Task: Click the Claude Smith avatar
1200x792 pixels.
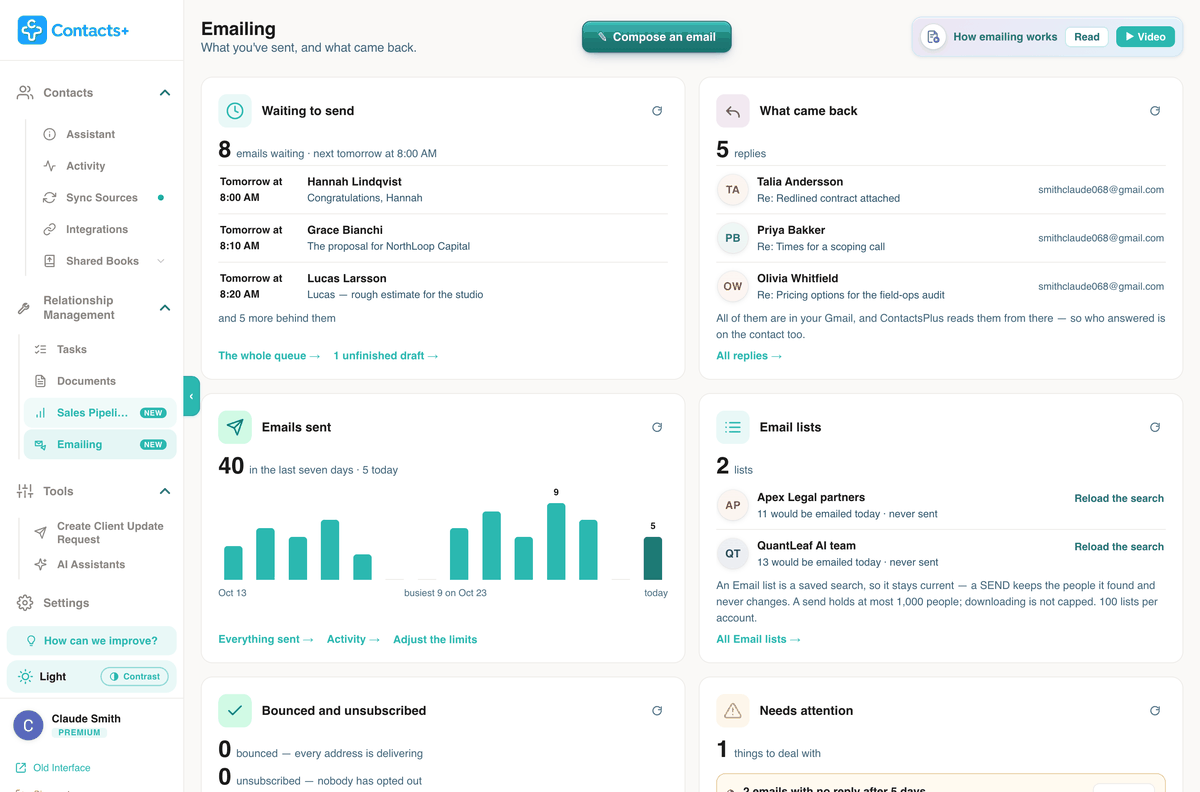Action: click(x=28, y=725)
